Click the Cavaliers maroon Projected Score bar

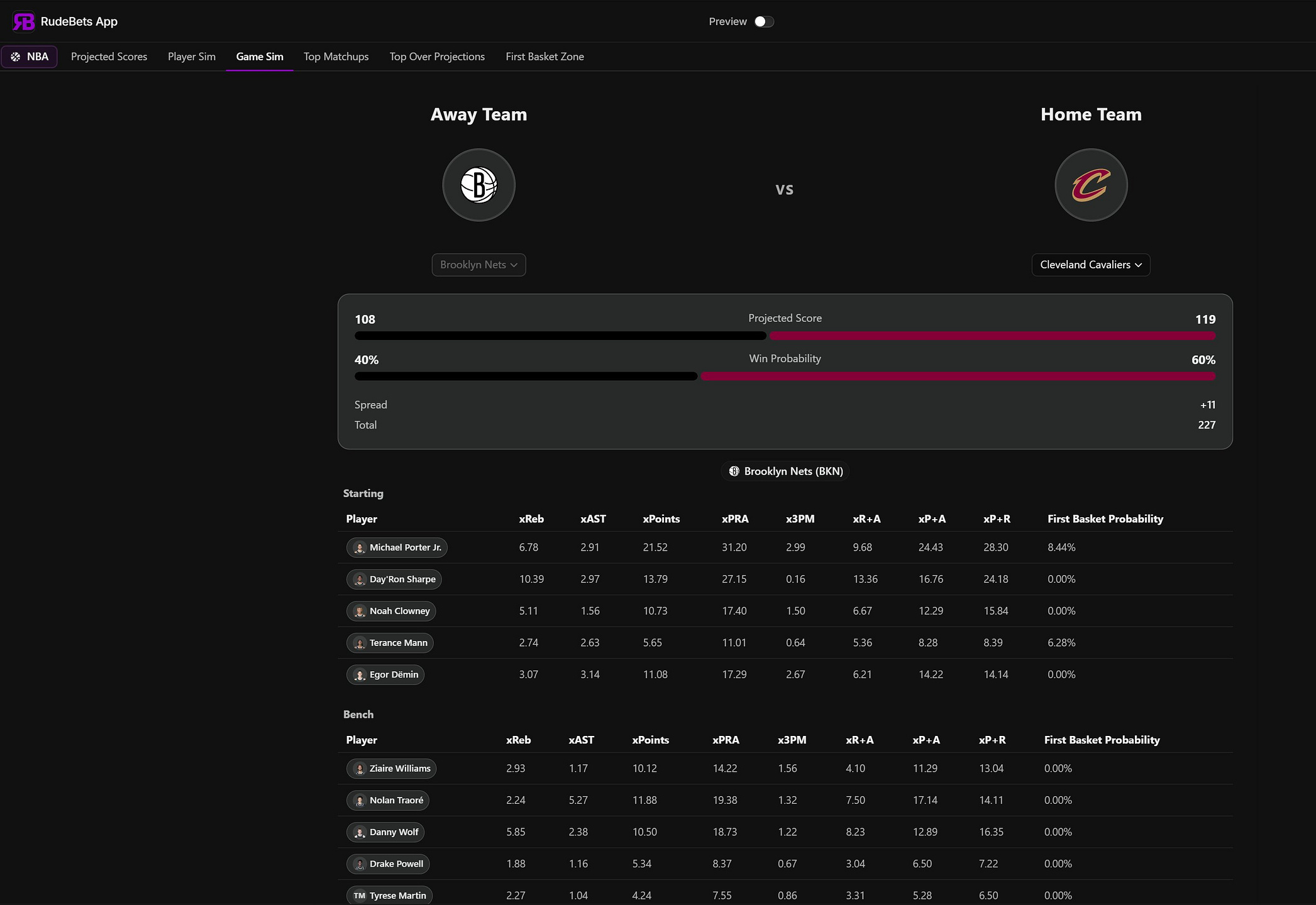click(x=993, y=336)
